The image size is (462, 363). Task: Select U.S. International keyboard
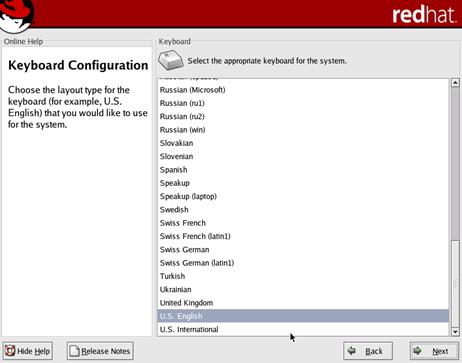303,329
